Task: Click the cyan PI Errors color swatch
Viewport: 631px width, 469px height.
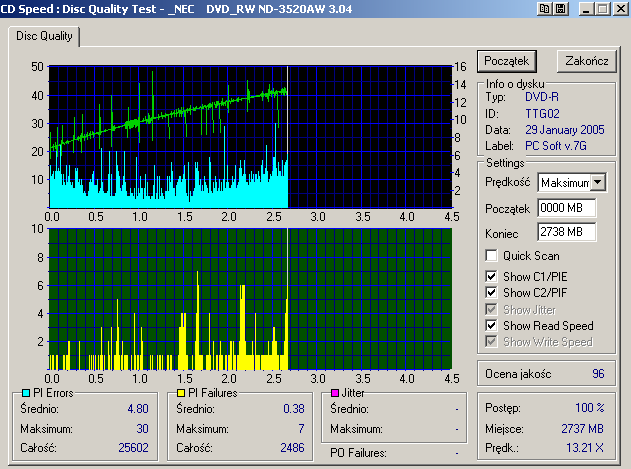Action: [x=26, y=393]
